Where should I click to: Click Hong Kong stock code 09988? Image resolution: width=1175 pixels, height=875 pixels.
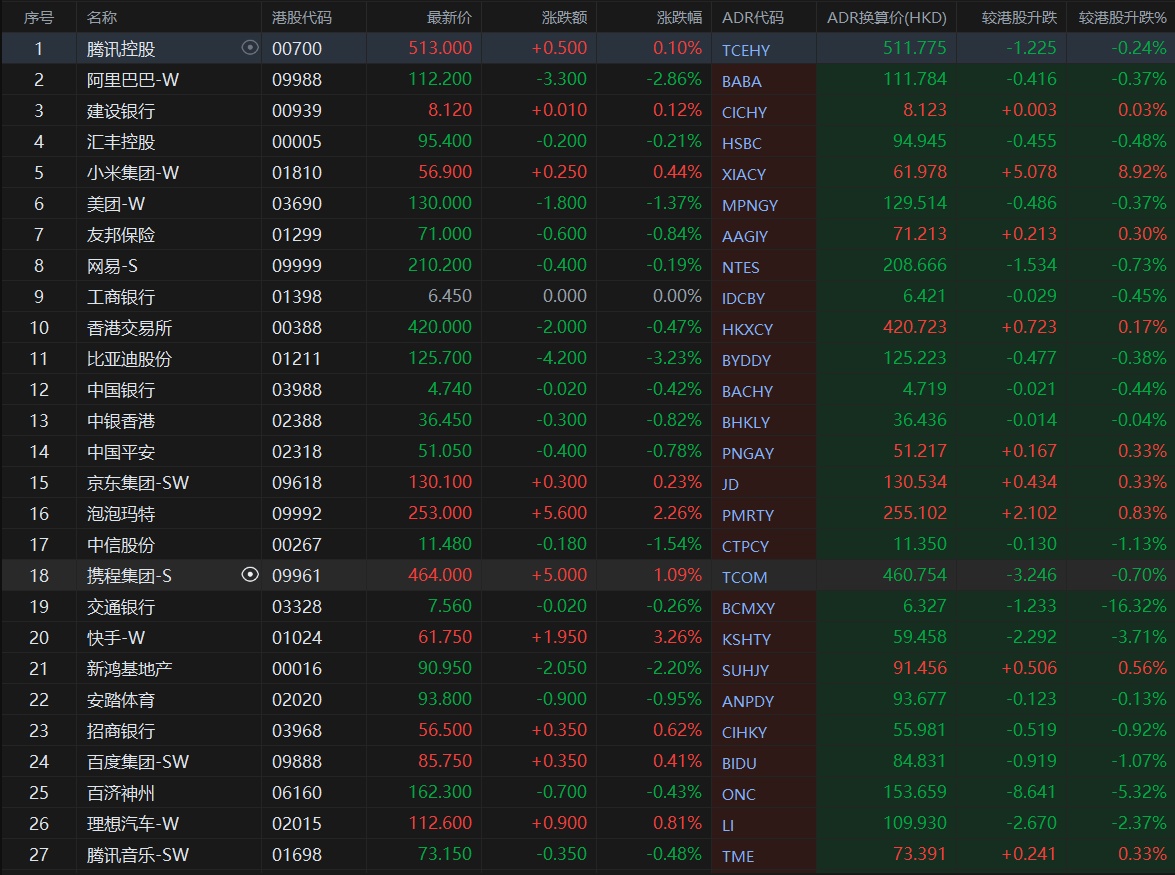click(297, 79)
